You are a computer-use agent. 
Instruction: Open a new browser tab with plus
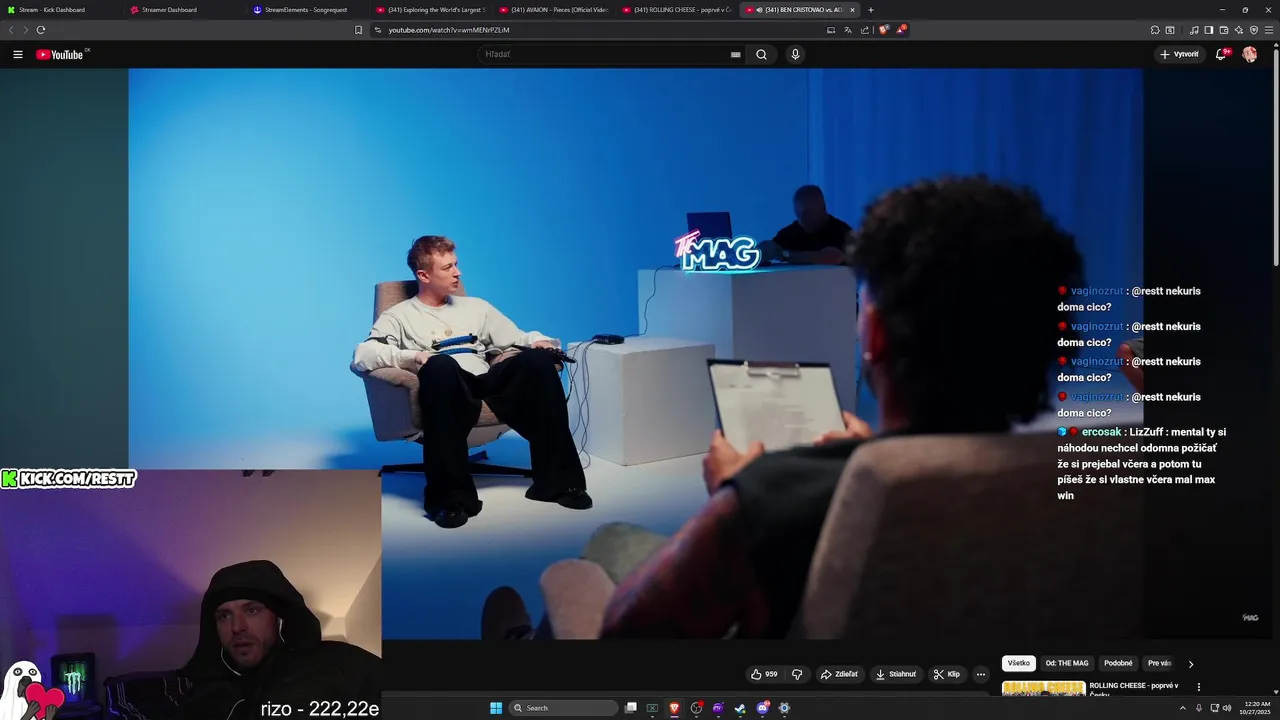tap(871, 10)
